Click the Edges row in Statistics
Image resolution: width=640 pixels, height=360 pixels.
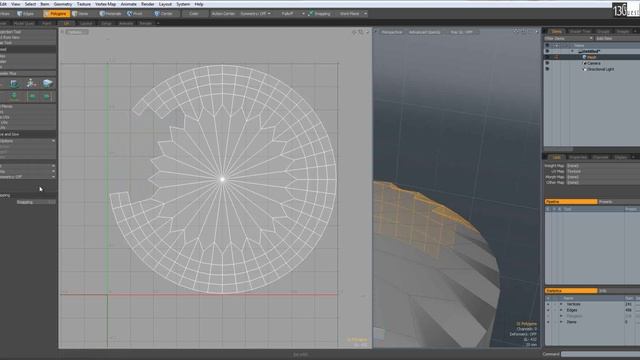tap(592, 310)
